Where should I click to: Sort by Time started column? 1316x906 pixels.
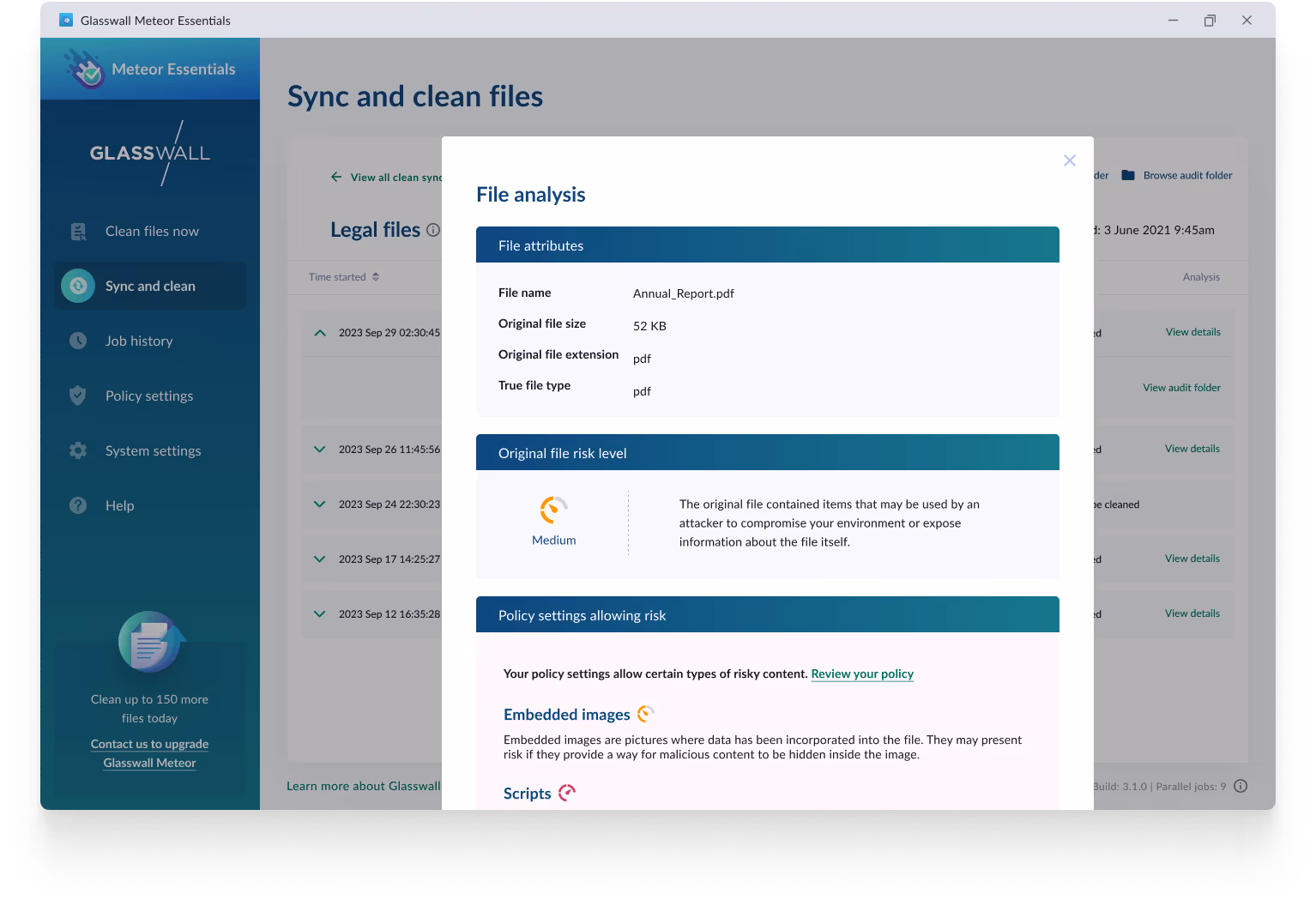coord(344,277)
